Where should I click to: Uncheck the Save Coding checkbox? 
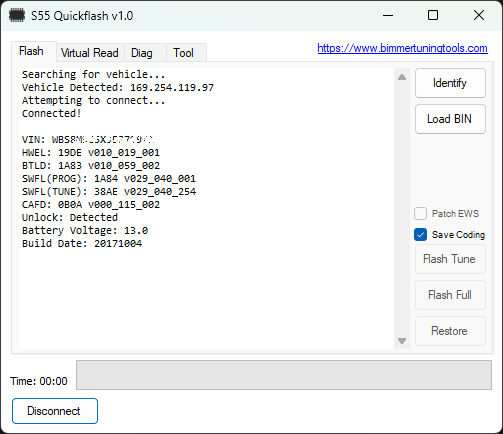[420, 235]
